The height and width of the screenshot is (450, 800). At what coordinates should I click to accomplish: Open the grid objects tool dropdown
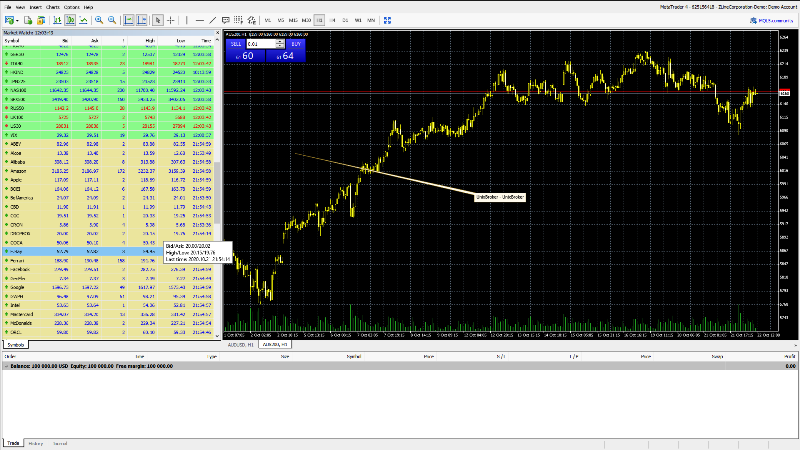238,20
